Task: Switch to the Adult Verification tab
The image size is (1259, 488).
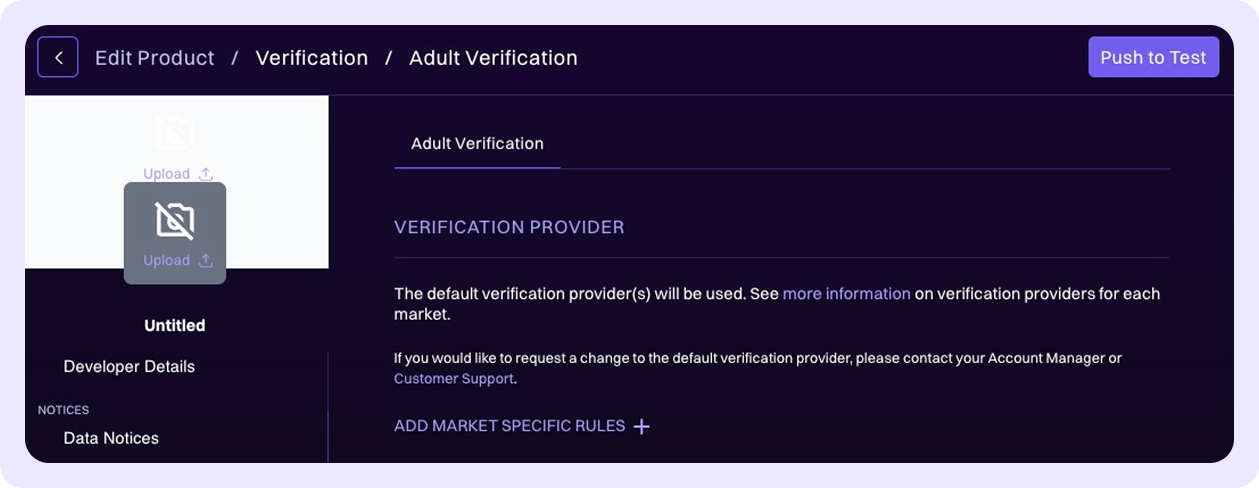Action: [477, 144]
